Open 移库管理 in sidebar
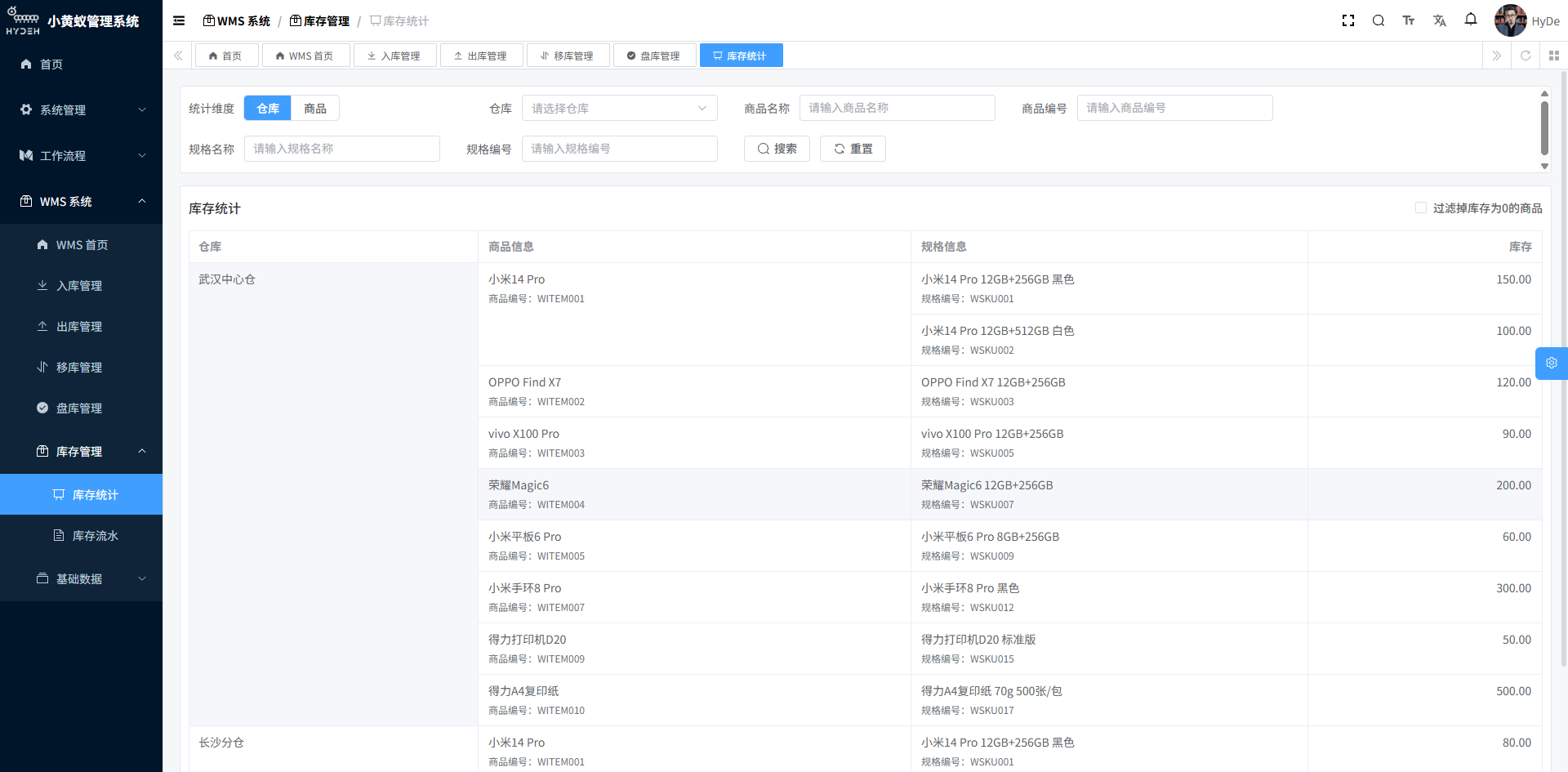Image resolution: width=1568 pixels, height=772 pixels. click(x=82, y=368)
